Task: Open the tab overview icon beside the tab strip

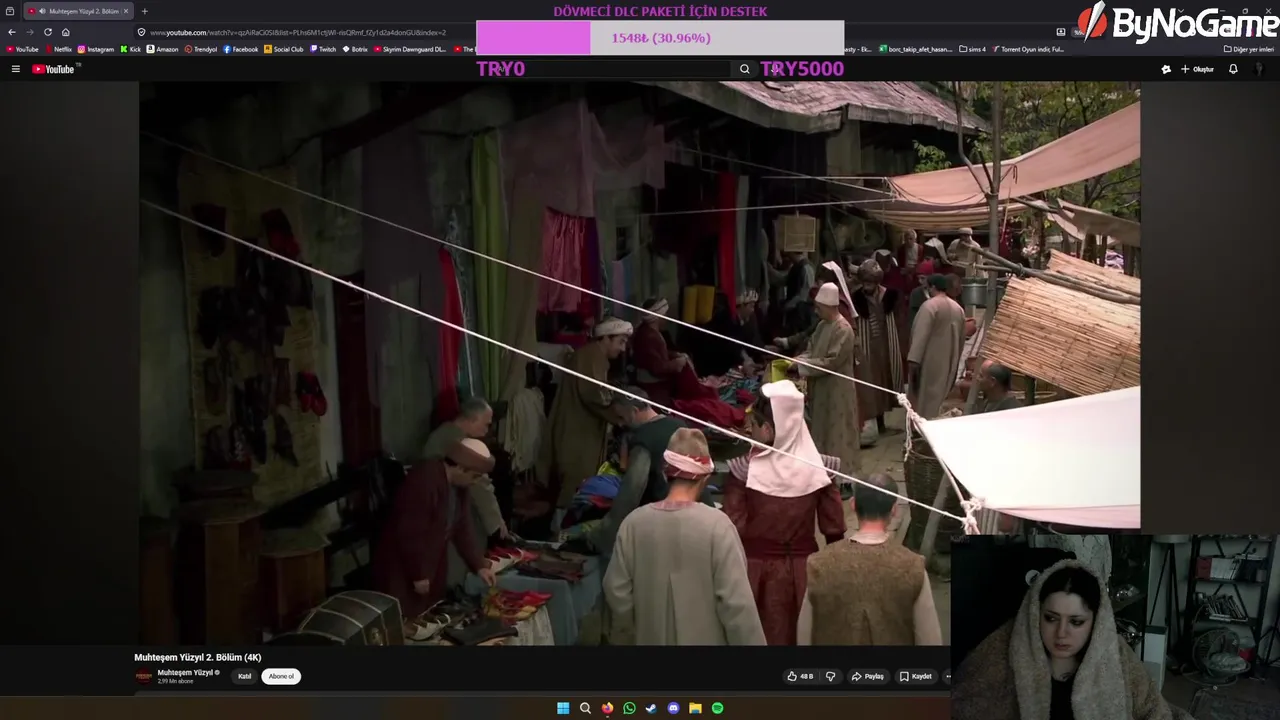Action: pyautogui.click(x=10, y=11)
